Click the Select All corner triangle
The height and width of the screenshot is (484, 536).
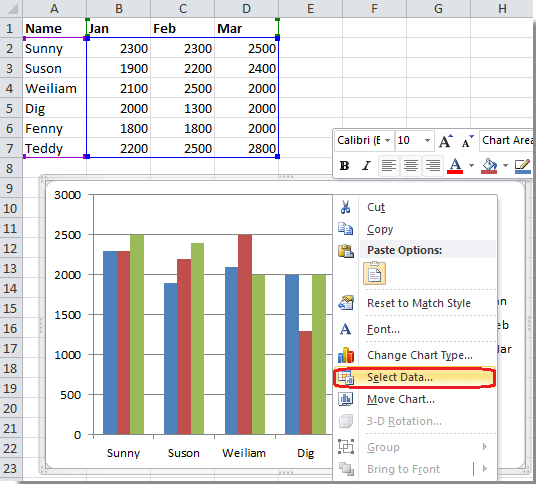pyautogui.click(x=11, y=8)
